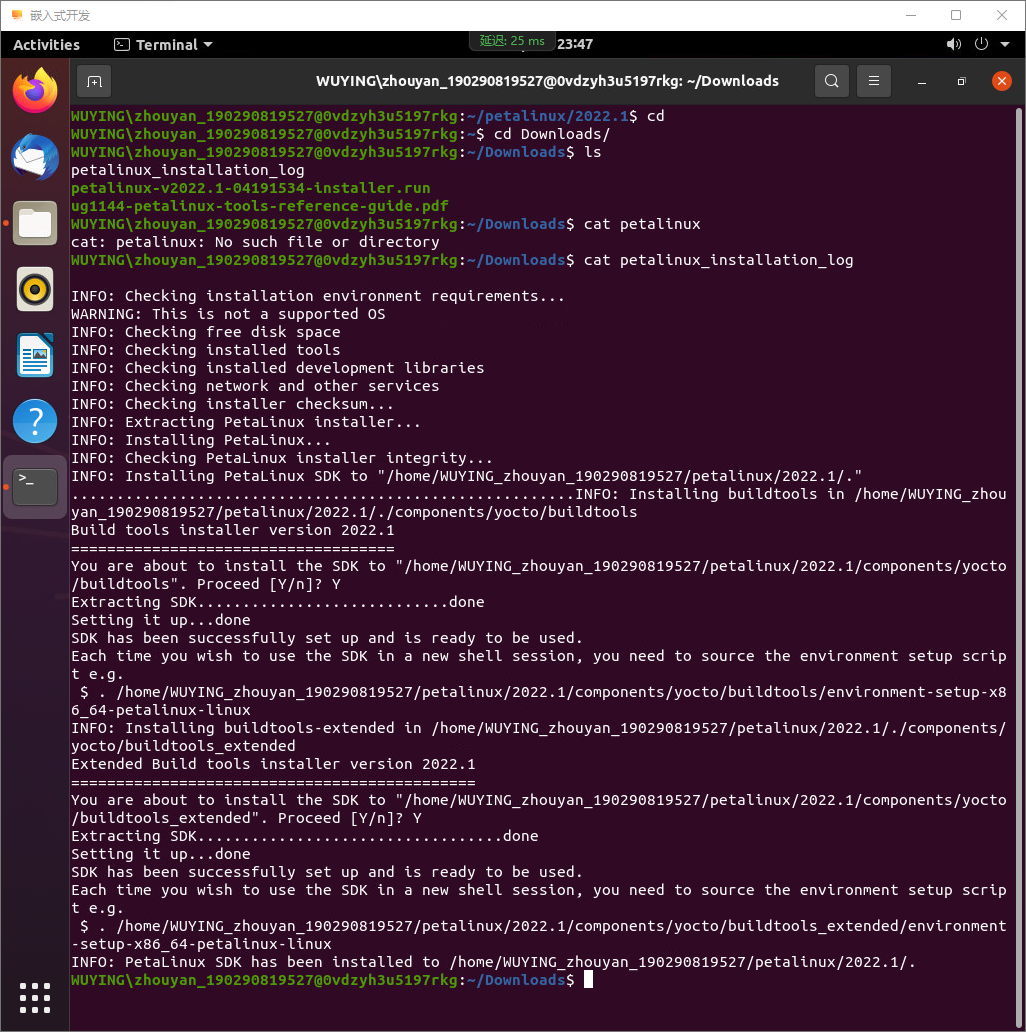
Task: Launch Rhythmbox music player from the dock
Action: click(x=35, y=289)
